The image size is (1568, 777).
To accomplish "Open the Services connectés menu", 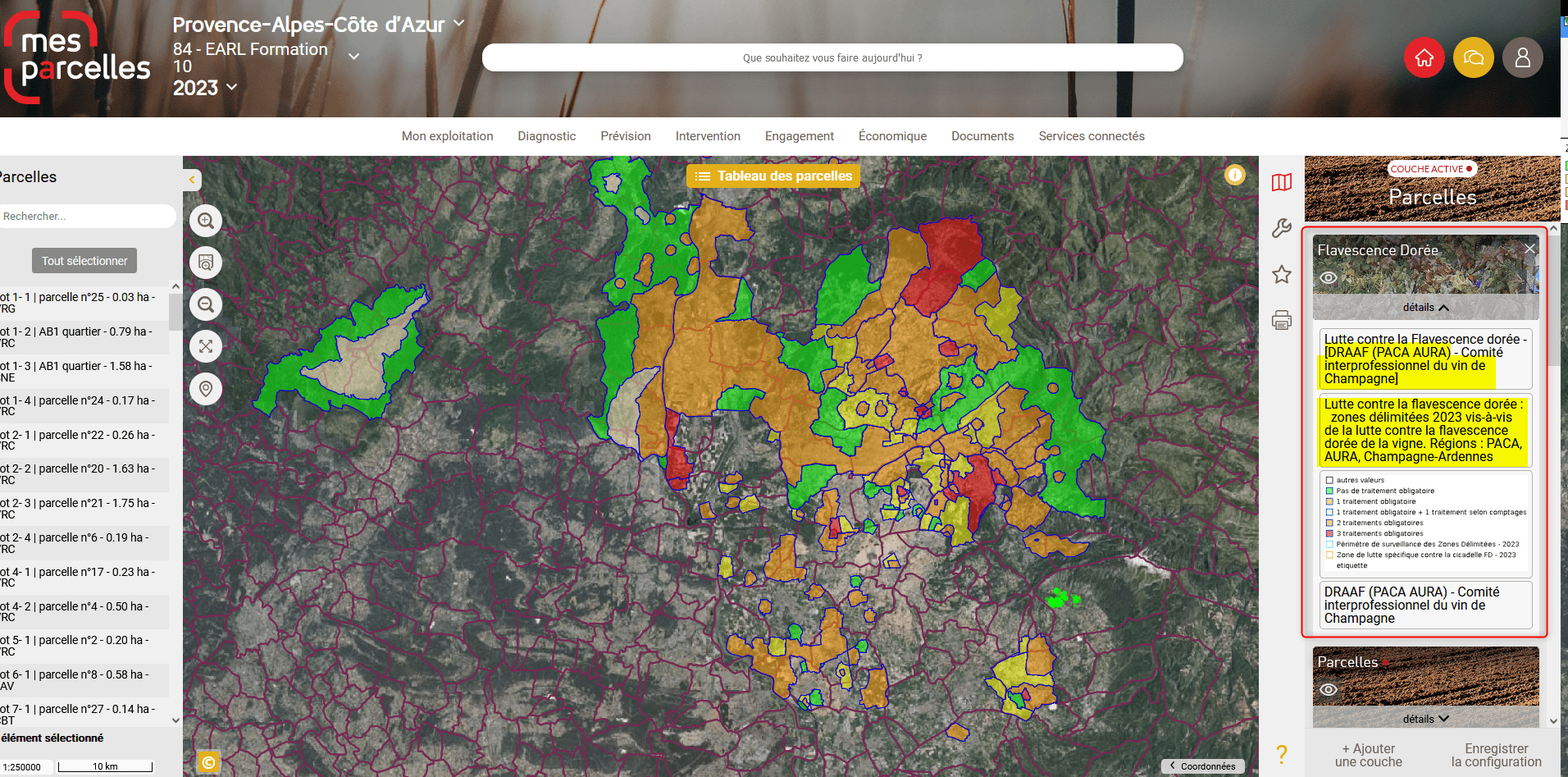I will tap(1091, 136).
